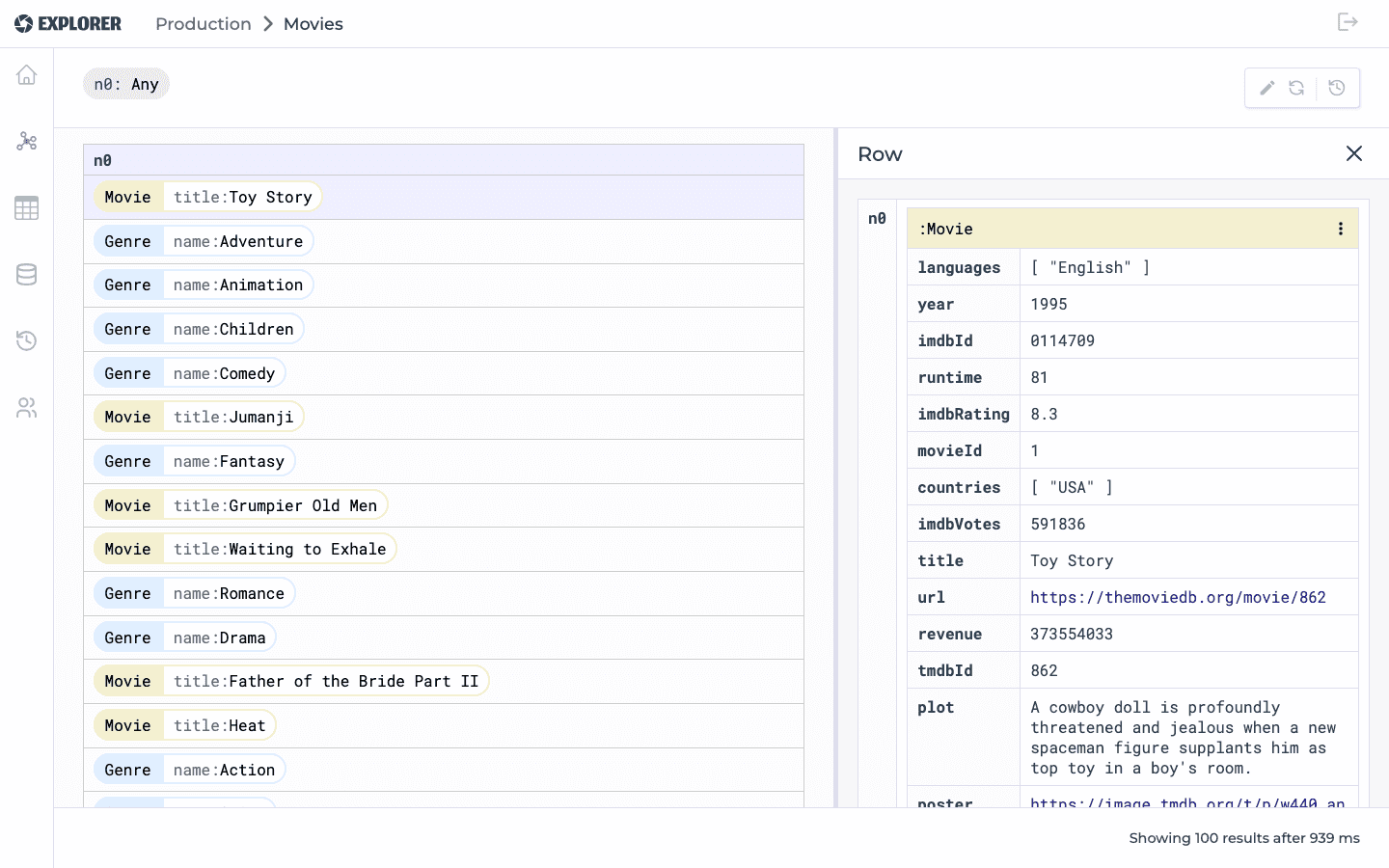
Task: Open the graph view sidebar icon
Action: pos(26,142)
